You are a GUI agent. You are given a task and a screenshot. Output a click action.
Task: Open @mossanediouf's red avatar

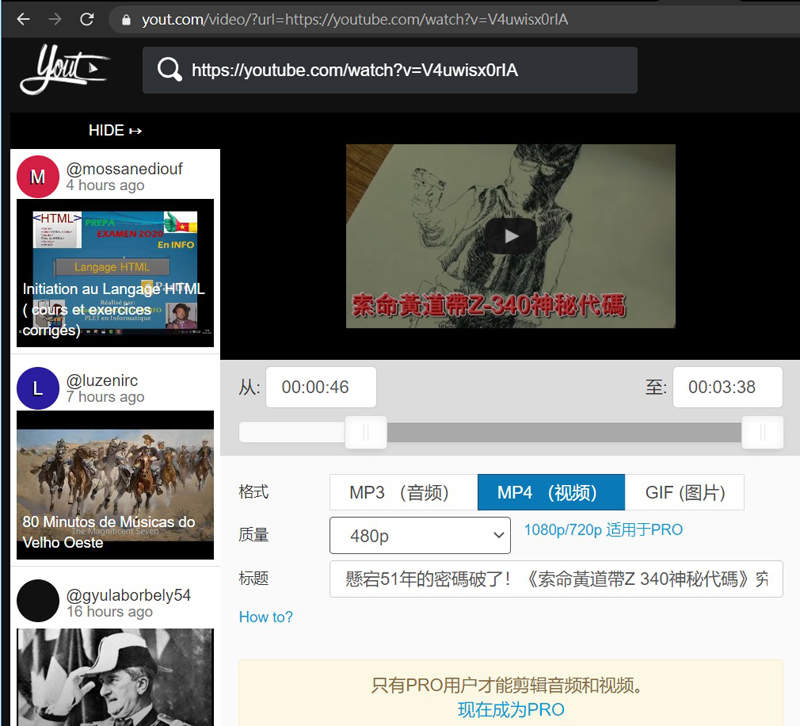coord(38,177)
